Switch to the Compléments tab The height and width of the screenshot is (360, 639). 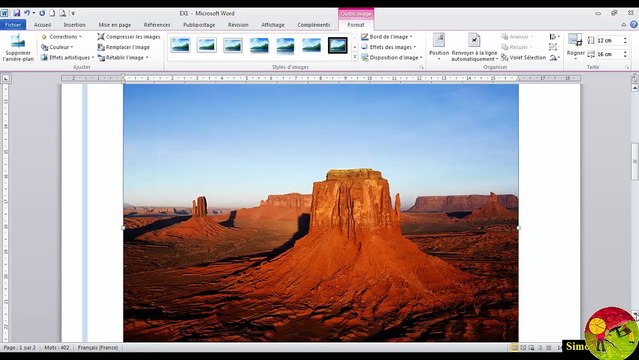click(x=314, y=25)
